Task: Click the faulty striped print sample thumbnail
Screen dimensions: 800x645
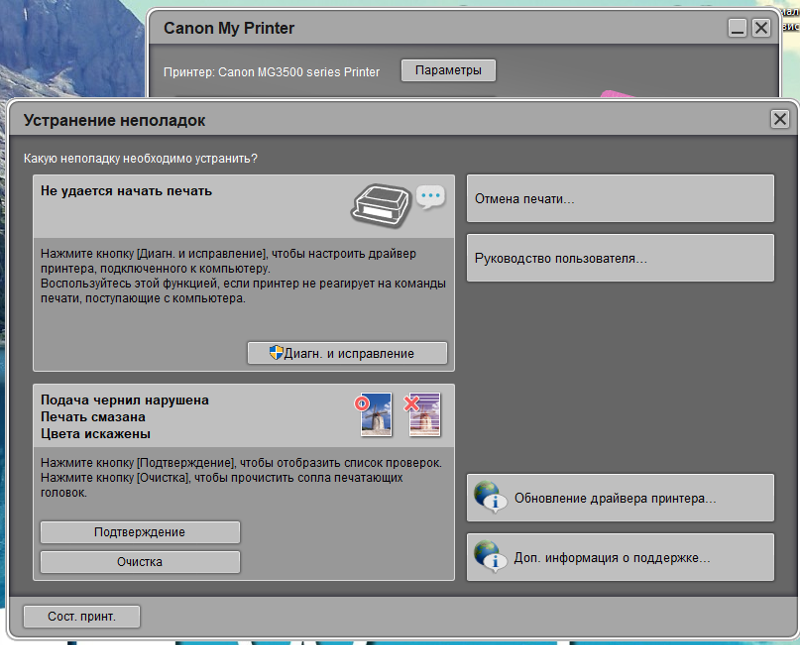Action: click(x=424, y=414)
